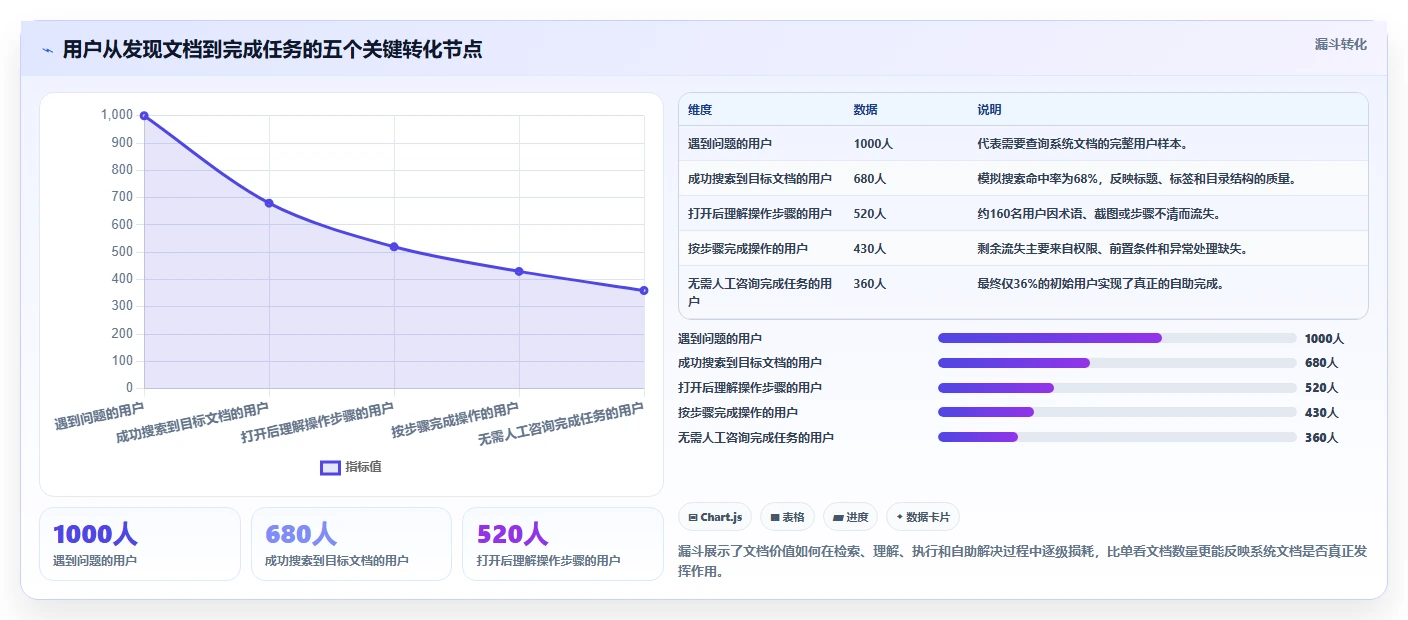The width and height of the screenshot is (1408, 620).
Task: Click the description 最终仅36%的初始用户实现了真正的自助完成
Action: 1101,284
